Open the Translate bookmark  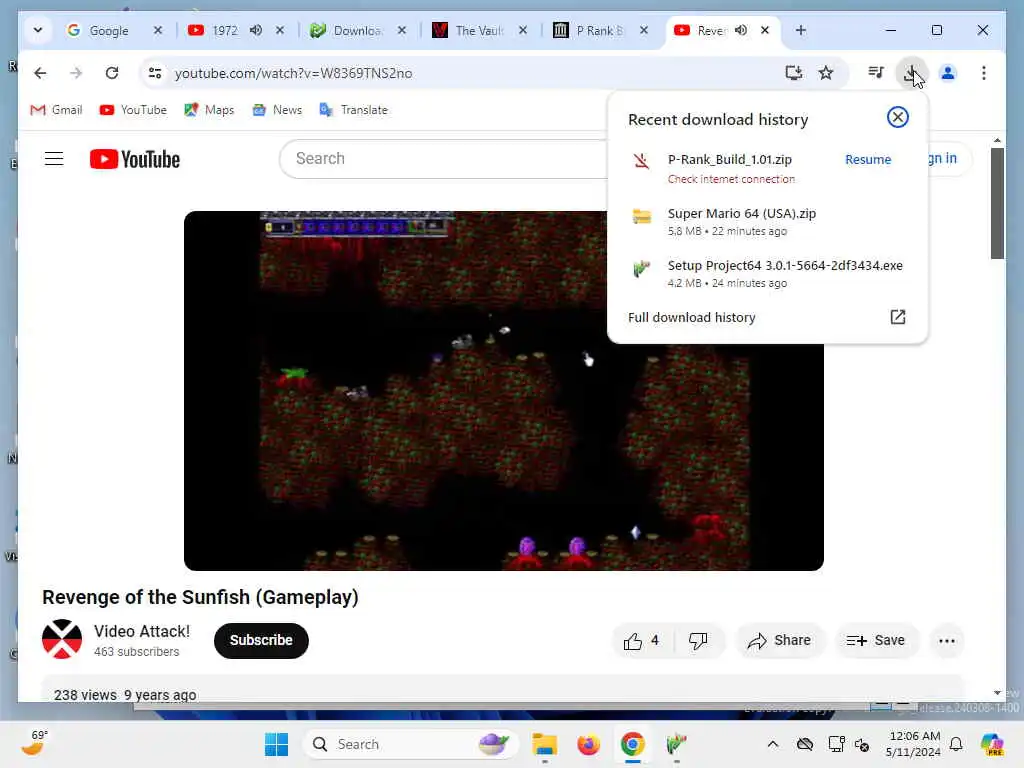click(x=353, y=110)
